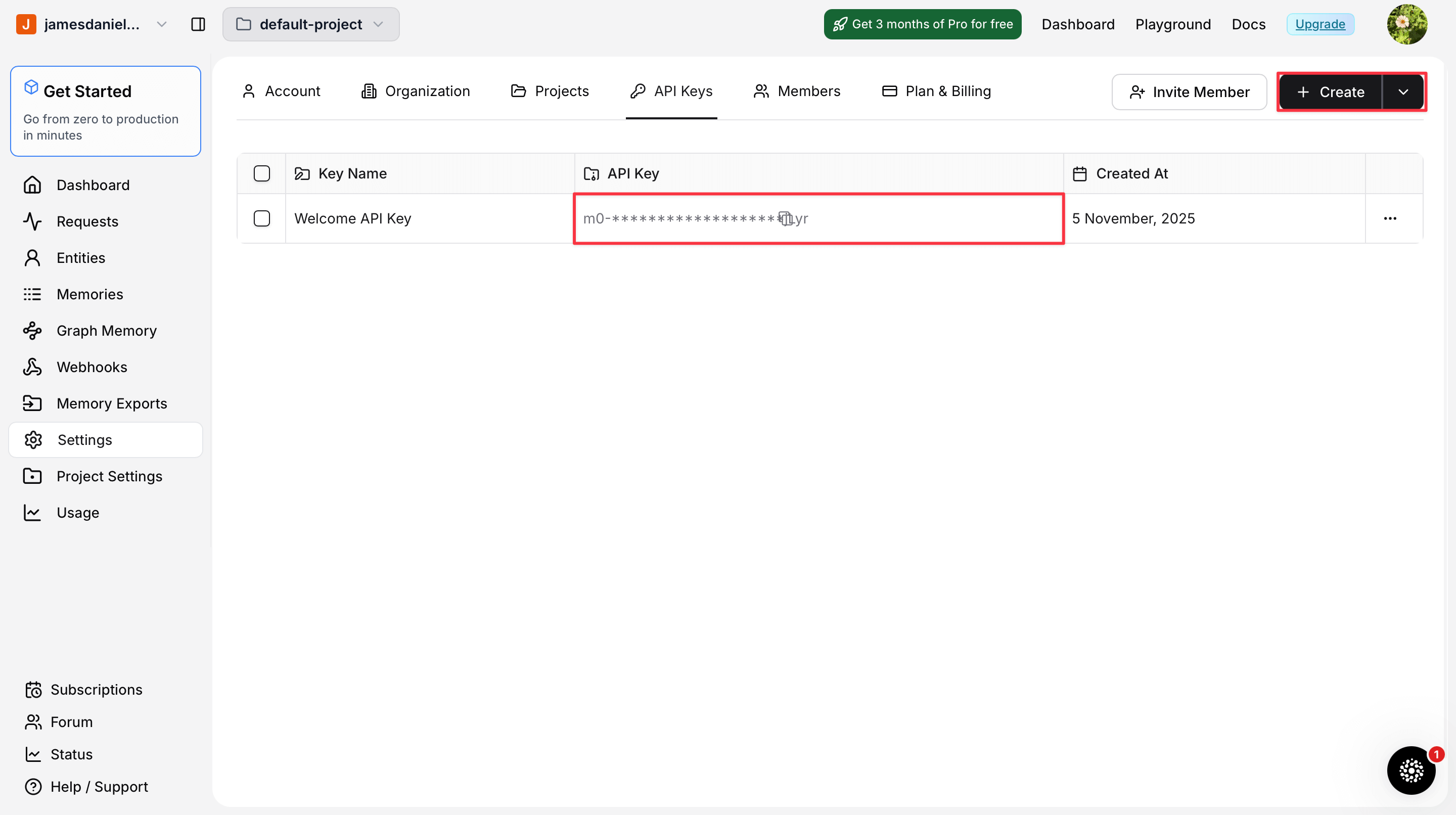Switch to the Members tab
The width and height of the screenshot is (1456, 815).
pyautogui.click(x=797, y=91)
